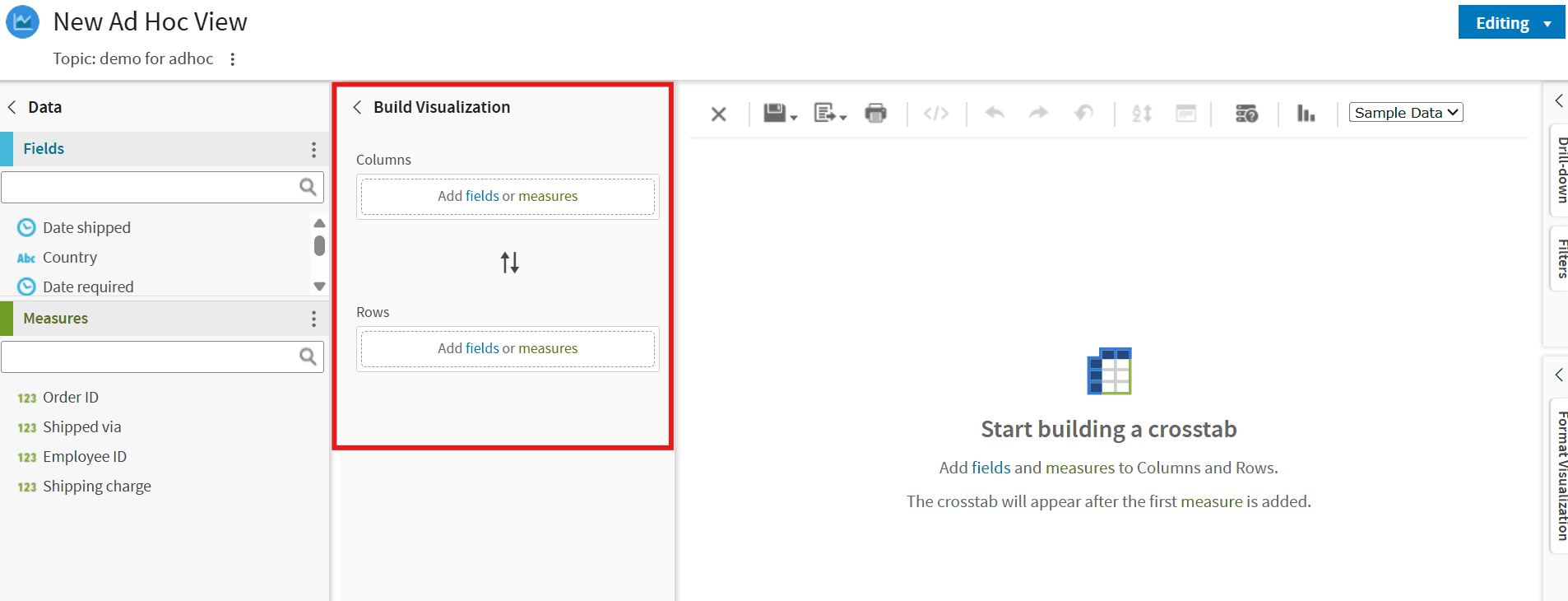Click the input controls icon in toolbar
1568x601 pixels.
1246,114
